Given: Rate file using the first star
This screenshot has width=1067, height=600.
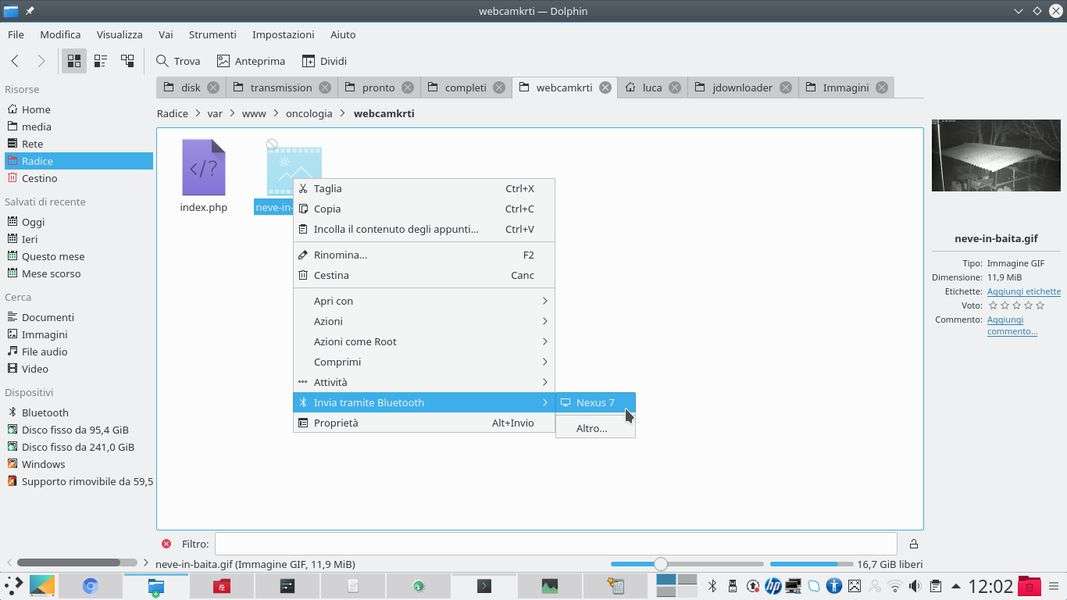Looking at the screenshot, I should [x=992, y=306].
